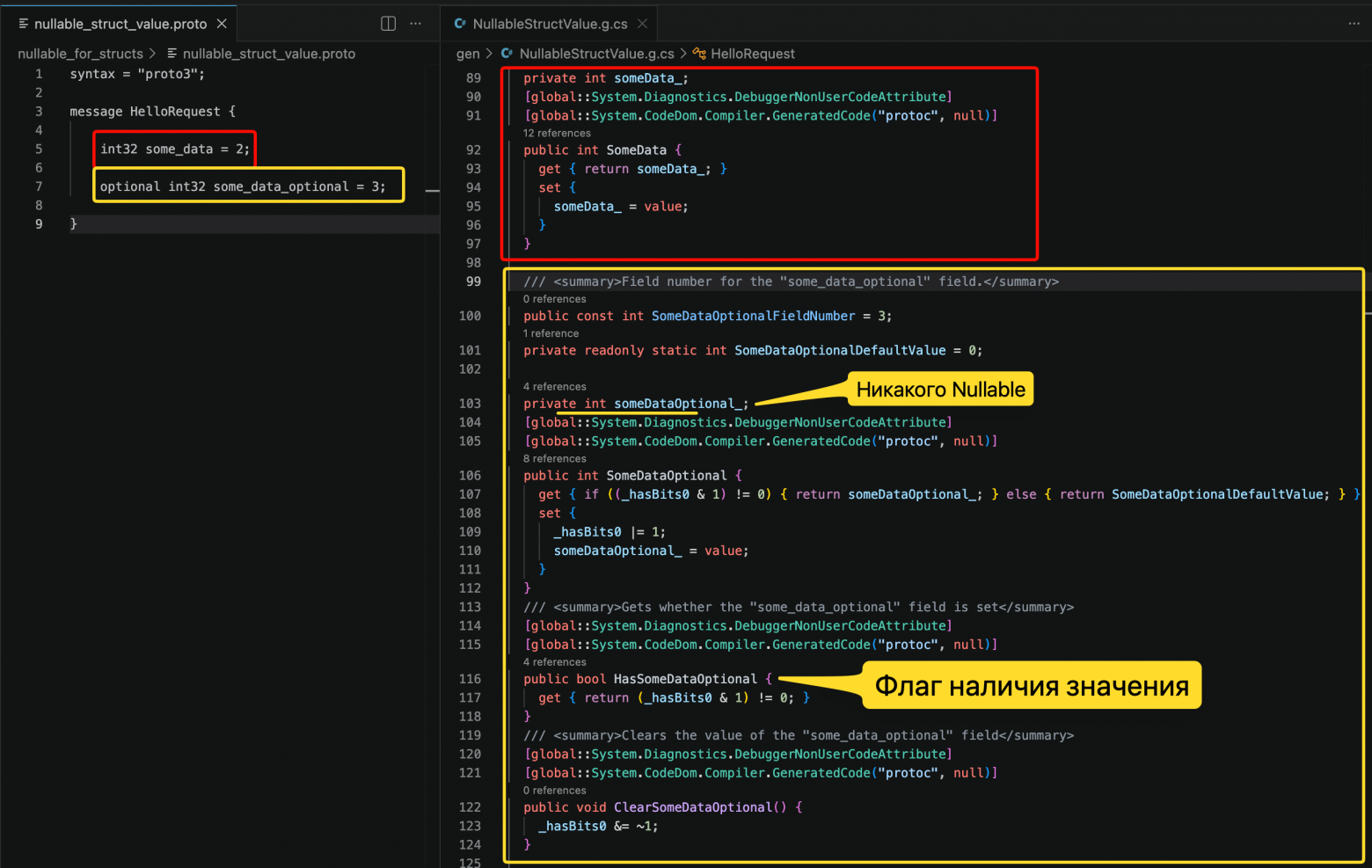The width and height of the screenshot is (1372, 868).
Task: Close the NullableStructValue.g.cs tab
Action: point(642,24)
